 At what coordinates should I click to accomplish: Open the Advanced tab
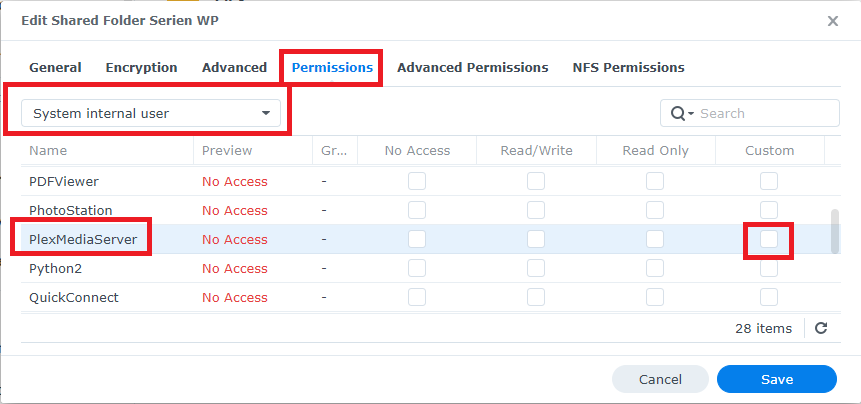point(234,68)
